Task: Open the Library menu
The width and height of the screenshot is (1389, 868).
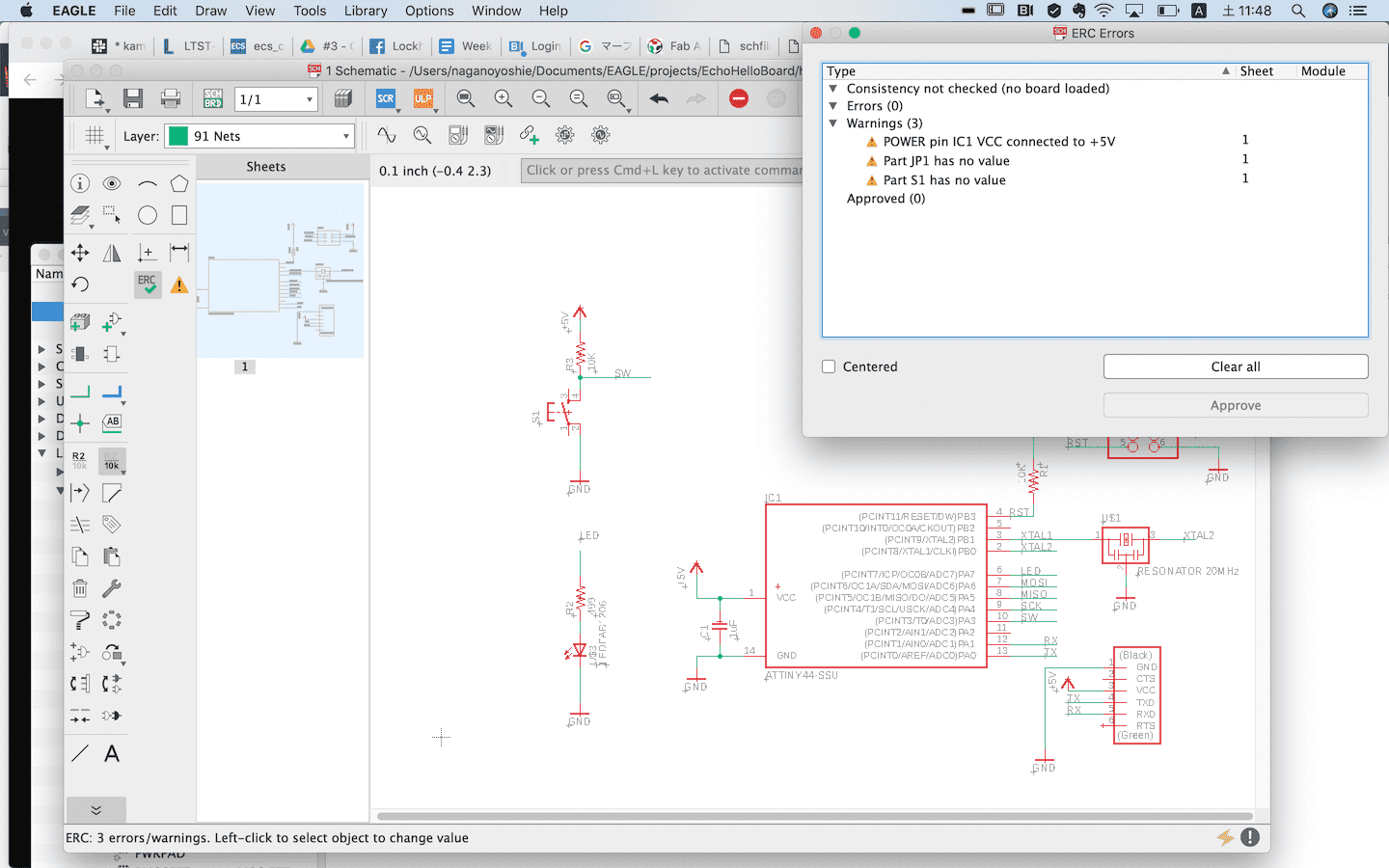Action: (x=366, y=11)
